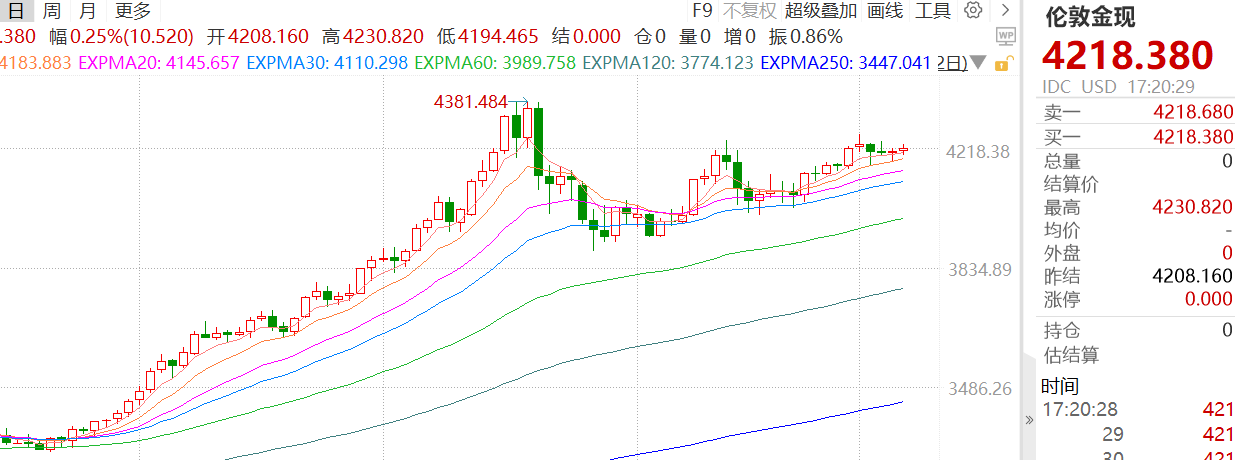This screenshot has width=1235, height=460.
Task: Select the EXPMA60 indicator label
Action: click(494, 62)
